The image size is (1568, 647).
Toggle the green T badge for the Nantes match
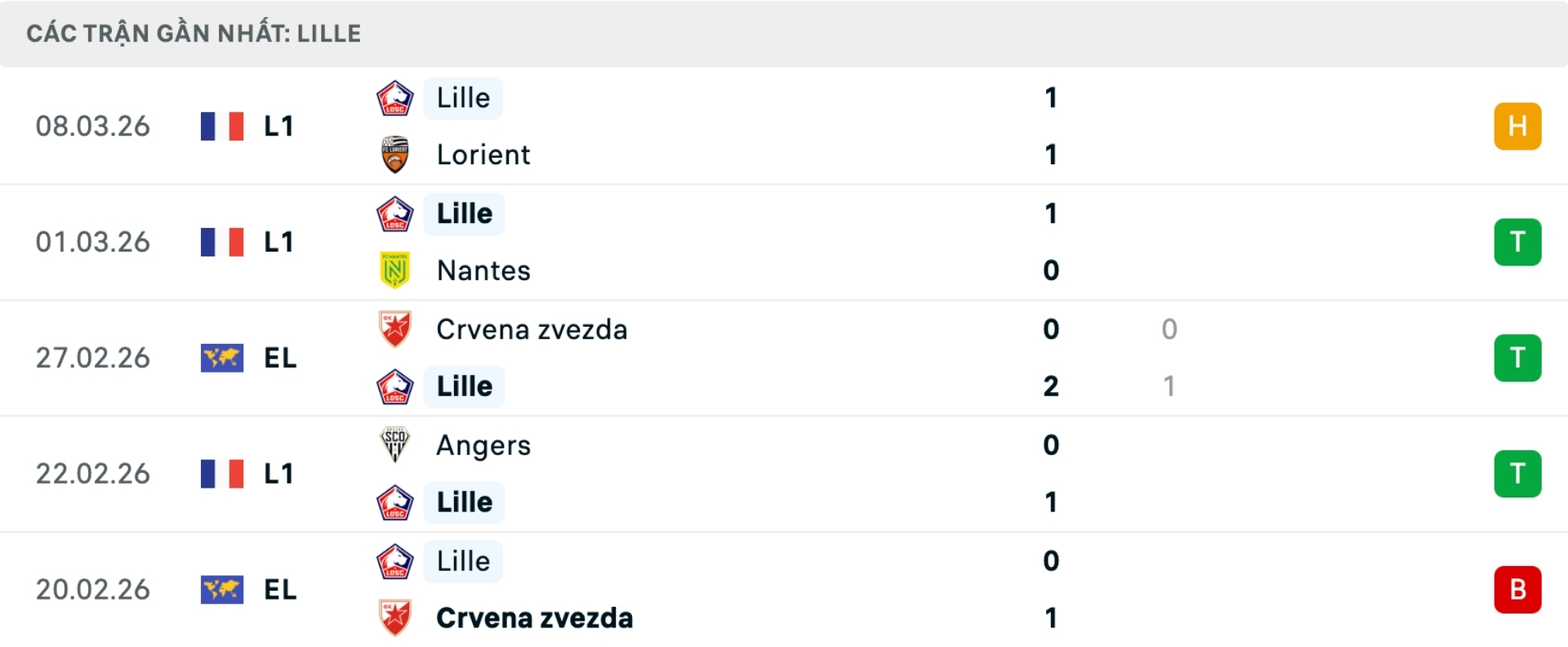(x=1518, y=241)
